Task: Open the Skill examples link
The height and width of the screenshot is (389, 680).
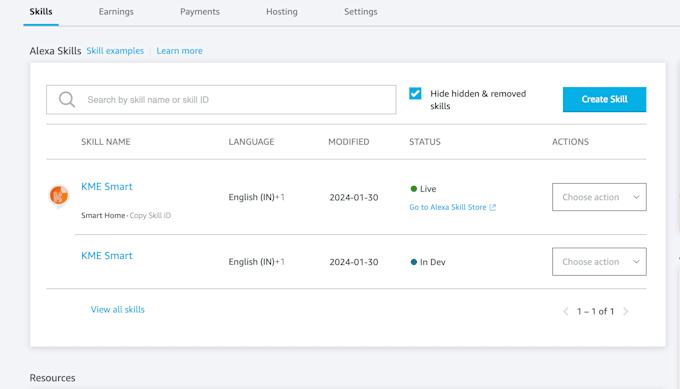Action: tap(115, 51)
